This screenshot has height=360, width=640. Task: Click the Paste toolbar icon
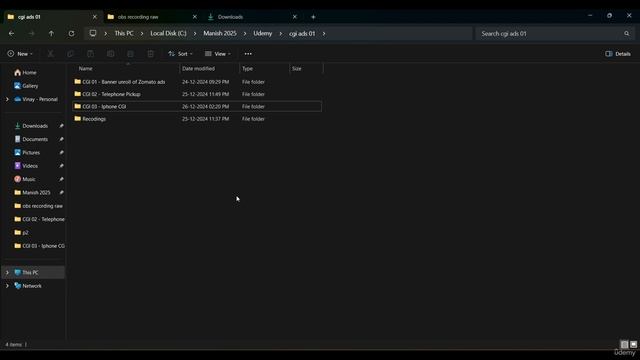point(91,54)
